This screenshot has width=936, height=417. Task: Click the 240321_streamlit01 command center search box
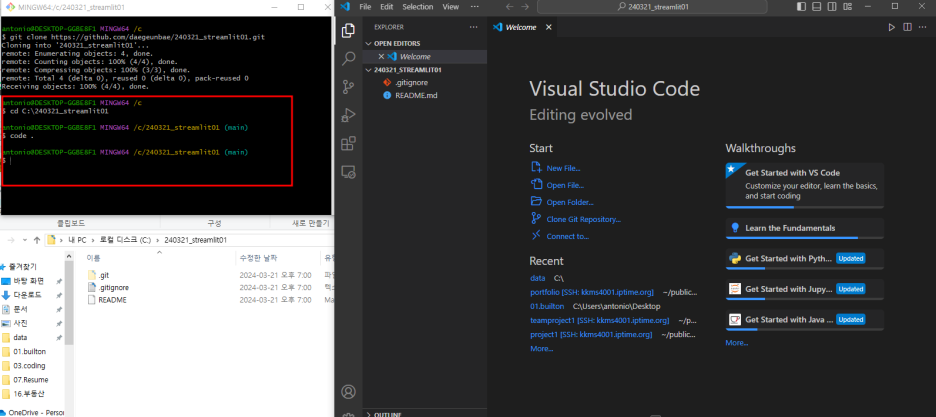[x=652, y=7]
